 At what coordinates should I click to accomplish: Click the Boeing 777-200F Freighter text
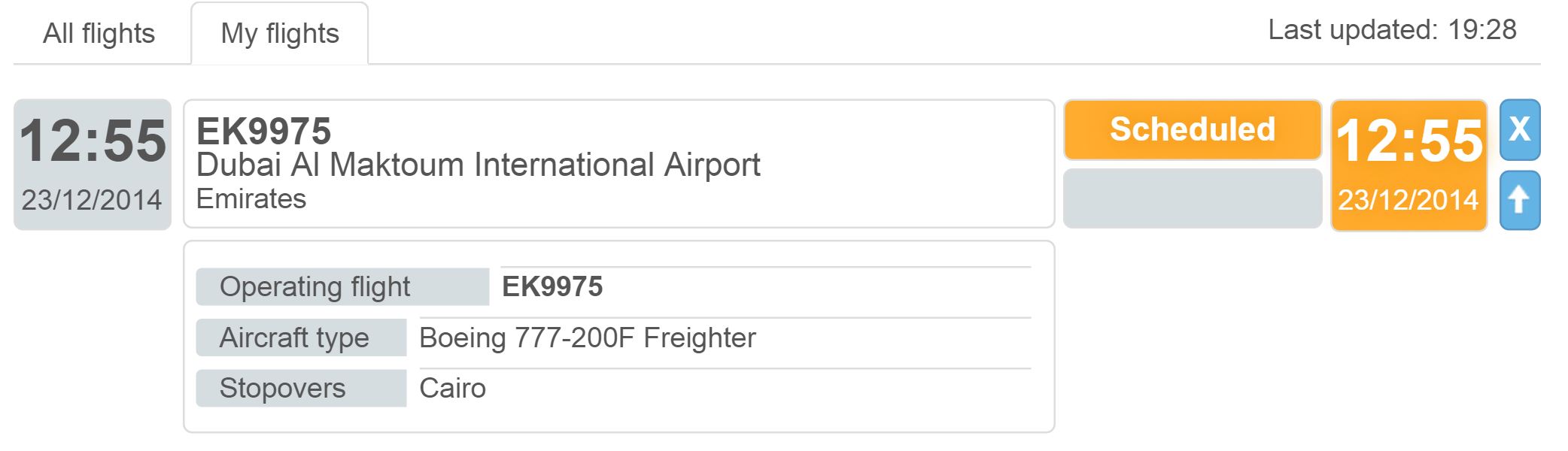(588, 338)
